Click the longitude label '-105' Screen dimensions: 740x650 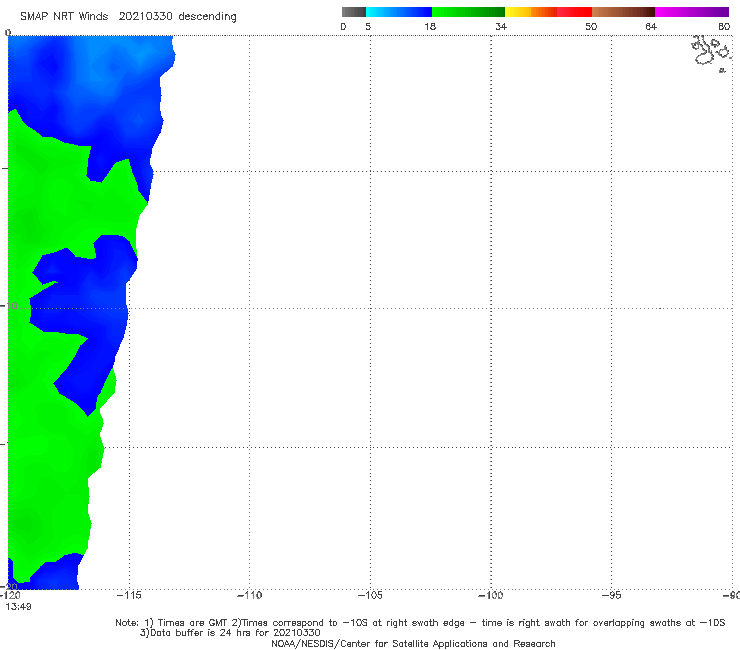pos(370,595)
